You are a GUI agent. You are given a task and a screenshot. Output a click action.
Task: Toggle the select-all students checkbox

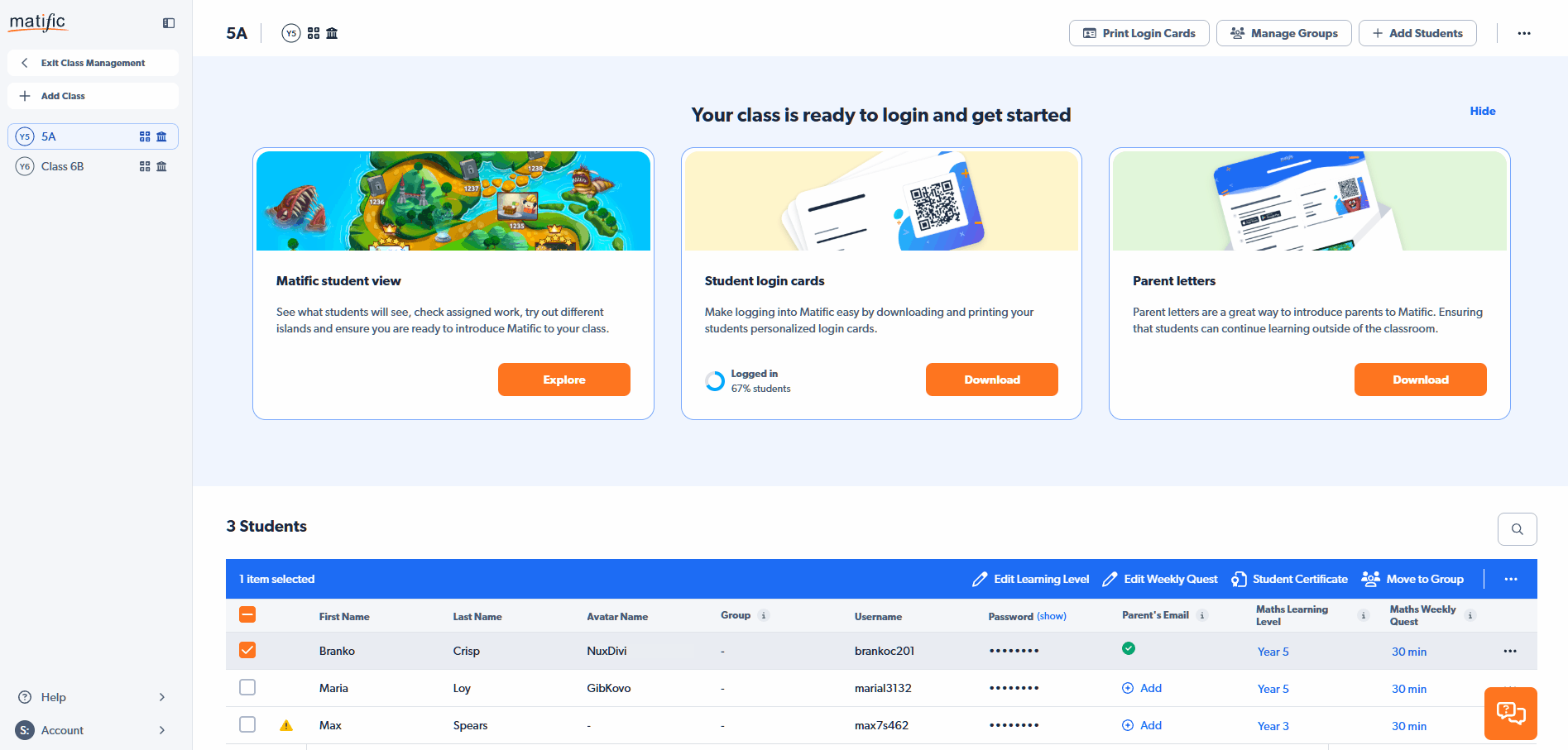[247, 614]
